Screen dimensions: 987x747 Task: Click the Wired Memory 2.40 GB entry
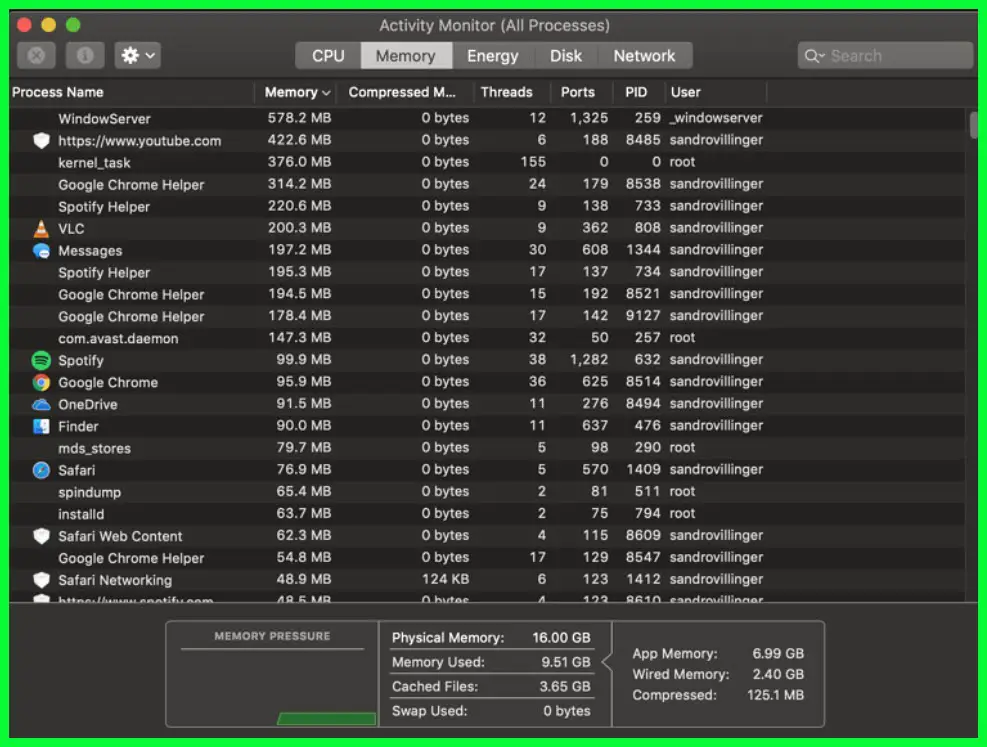[x=718, y=674]
